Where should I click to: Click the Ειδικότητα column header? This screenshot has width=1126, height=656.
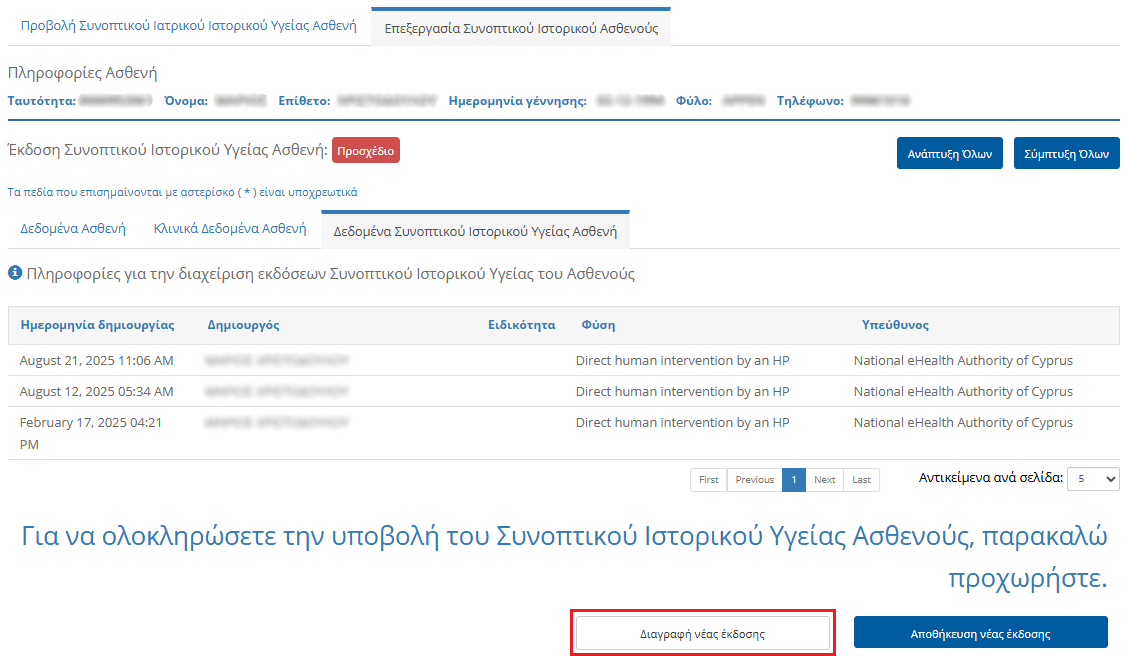click(521, 325)
